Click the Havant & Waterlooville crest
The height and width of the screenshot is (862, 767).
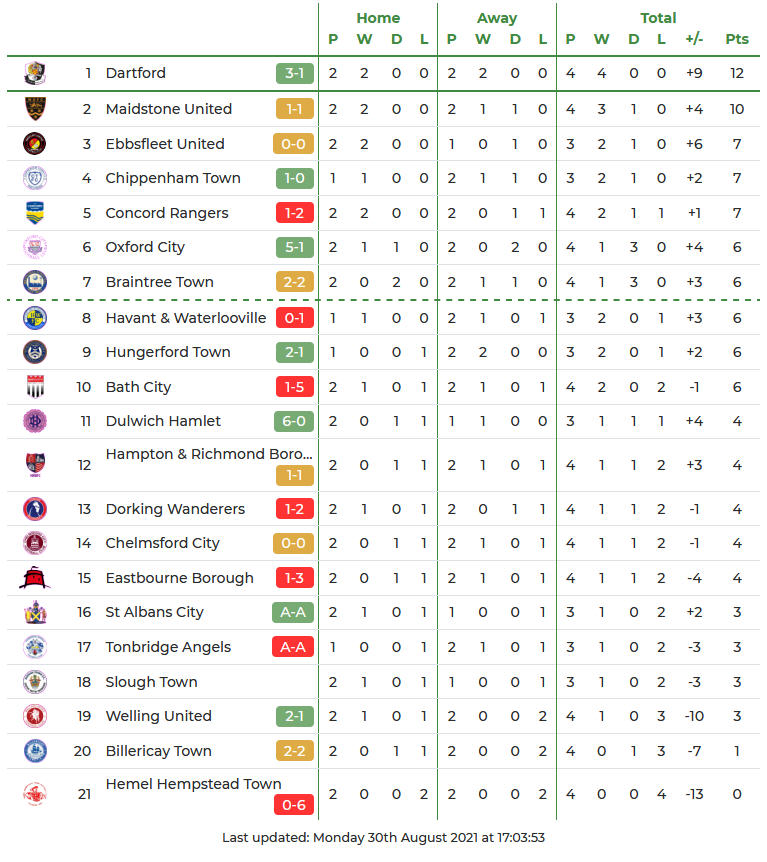pyautogui.click(x=34, y=318)
